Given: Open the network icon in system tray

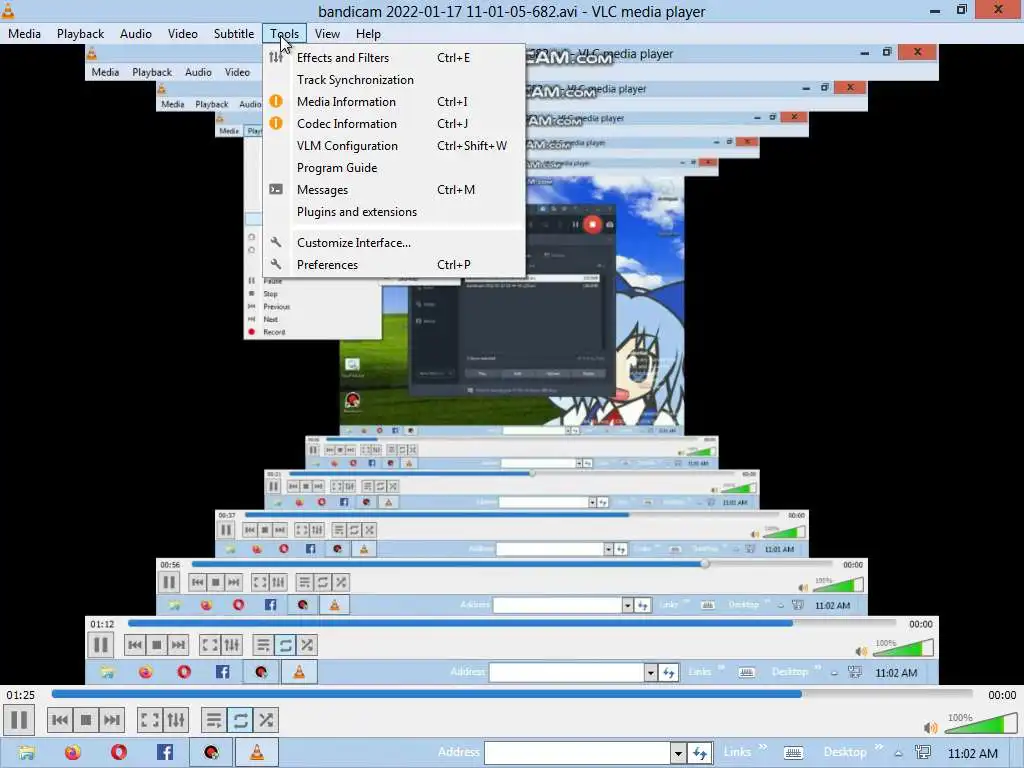Looking at the screenshot, I should click(x=923, y=753).
